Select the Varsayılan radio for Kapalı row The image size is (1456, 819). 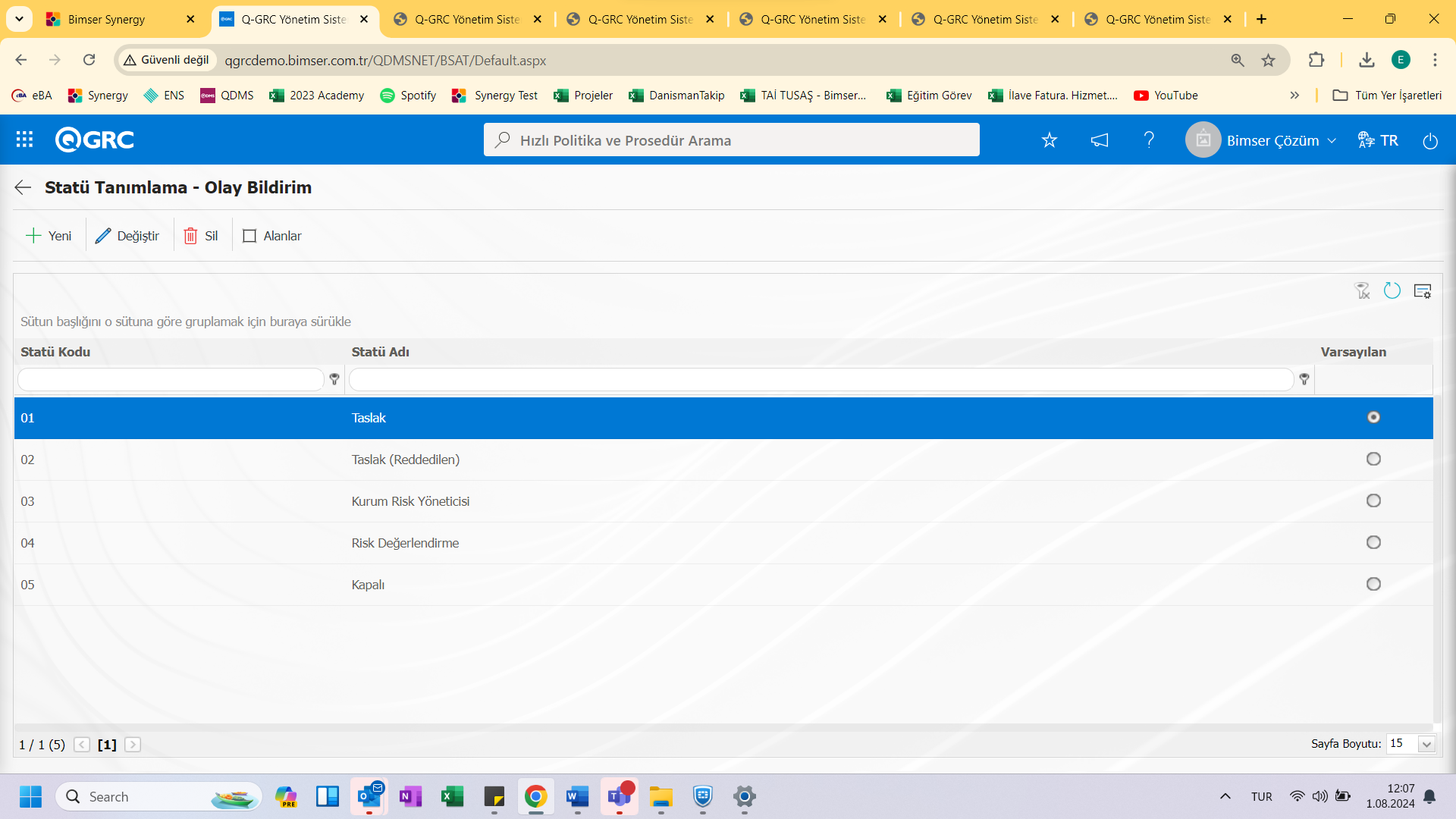click(1373, 583)
